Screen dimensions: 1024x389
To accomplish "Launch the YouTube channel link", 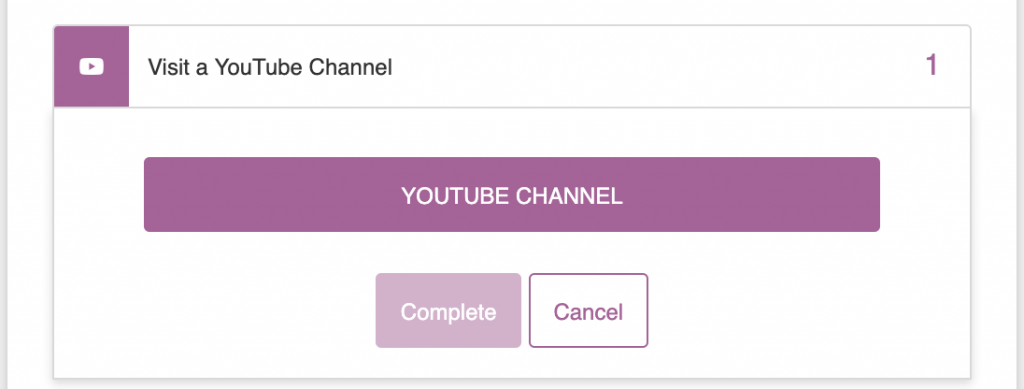I will point(511,194).
